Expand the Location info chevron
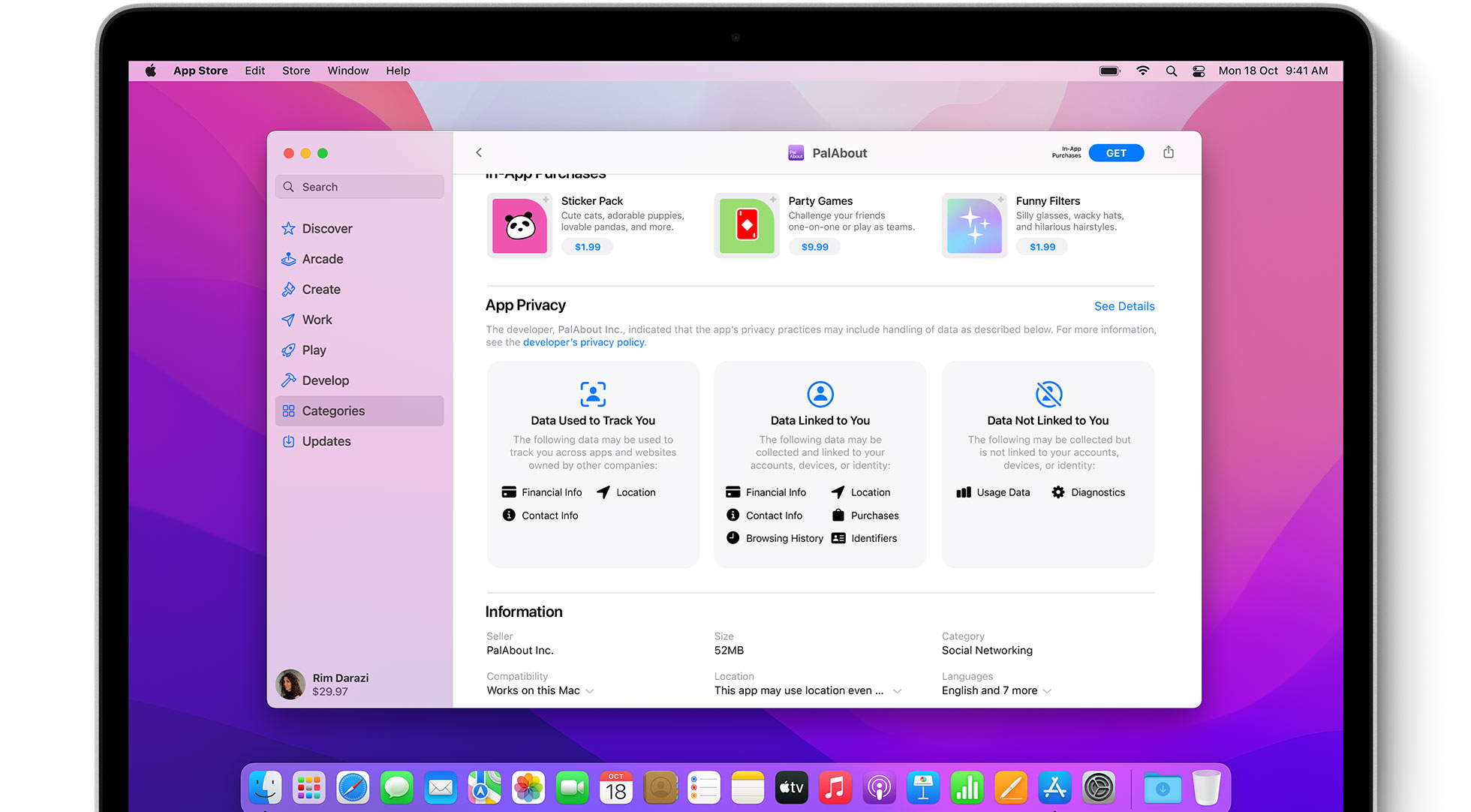Viewport: 1471px width, 812px height. click(x=897, y=691)
